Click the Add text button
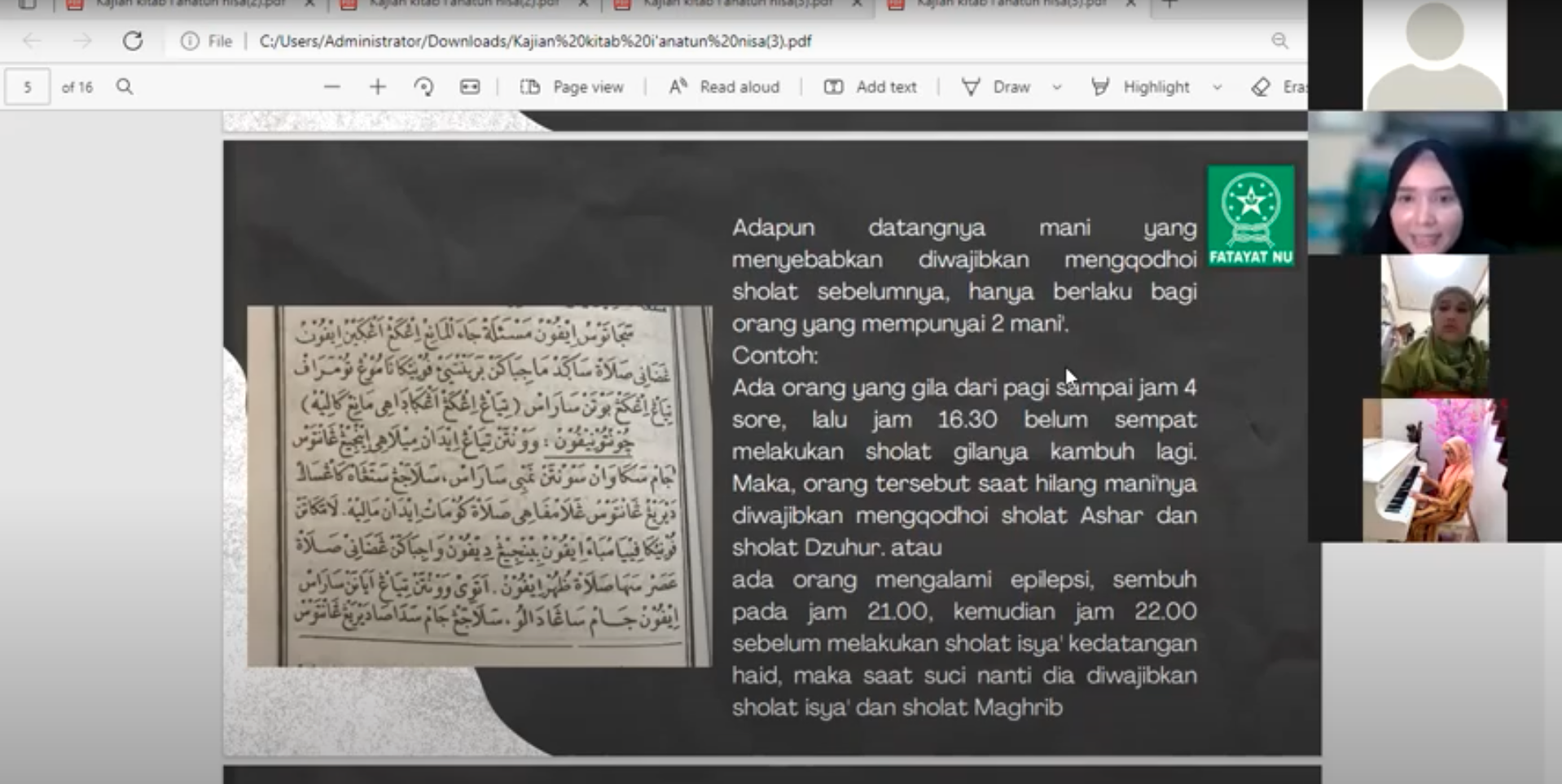This screenshot has height=784, width=1562. click(870, 86)
